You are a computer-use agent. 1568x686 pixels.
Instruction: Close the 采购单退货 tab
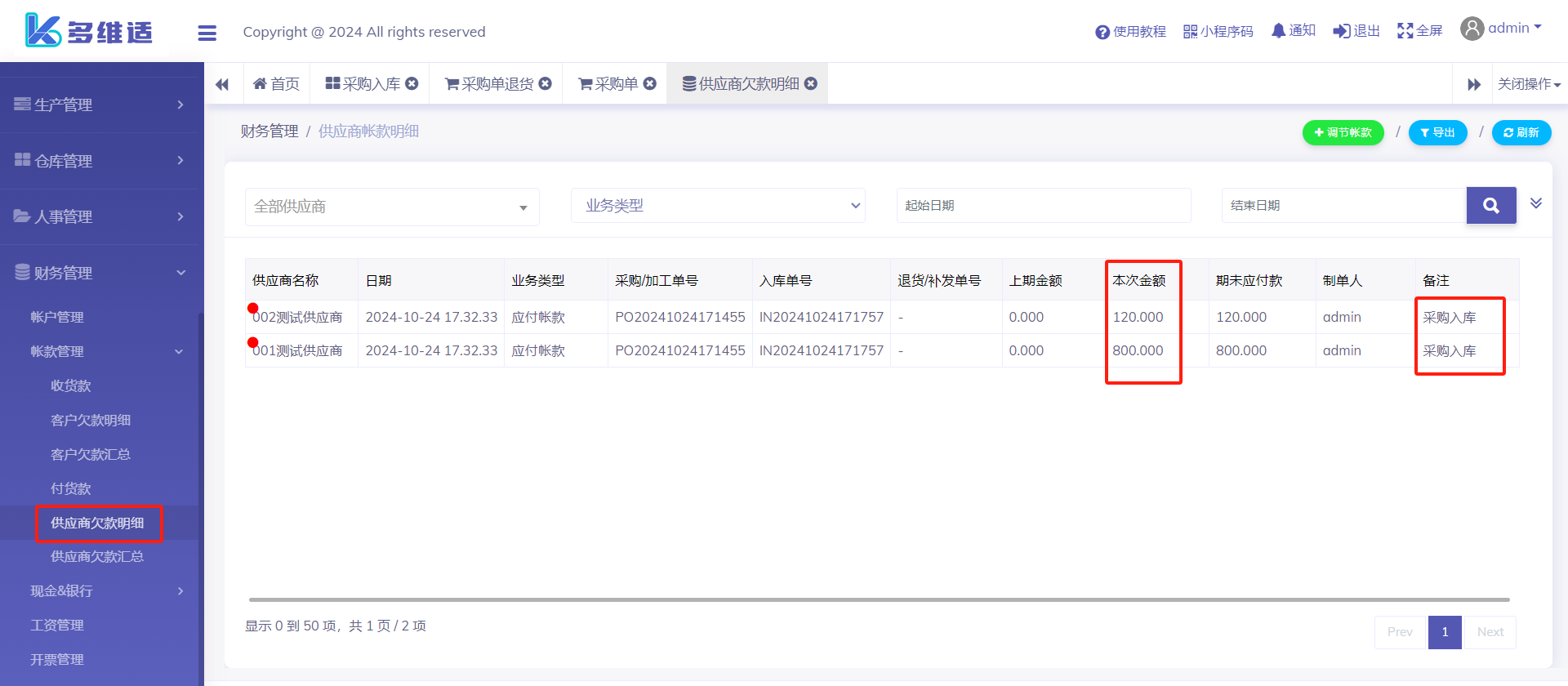[x=546, y=83]
